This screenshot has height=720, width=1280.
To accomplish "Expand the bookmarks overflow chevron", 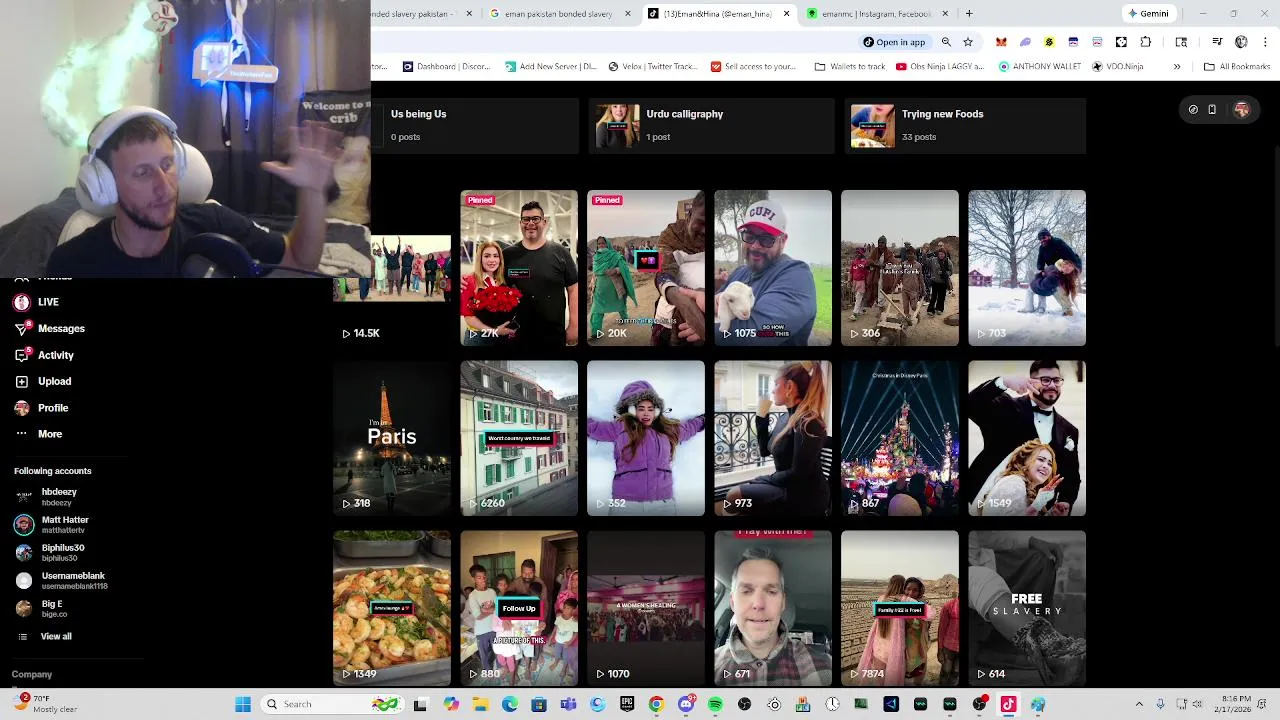I will (x=1177, y=67).
